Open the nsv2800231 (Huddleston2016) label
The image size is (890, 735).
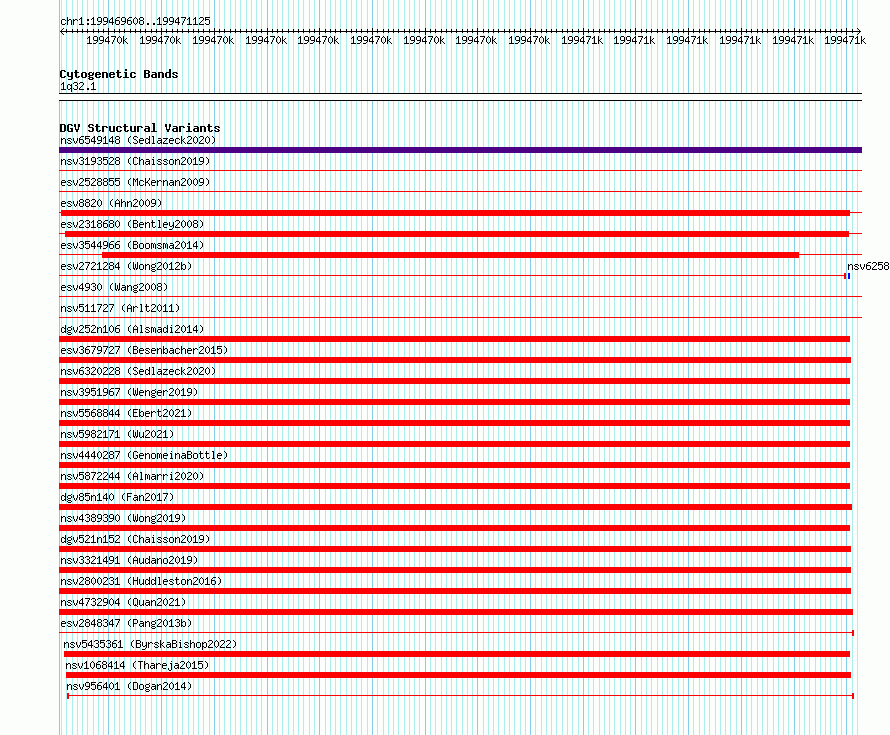(141, 581)
